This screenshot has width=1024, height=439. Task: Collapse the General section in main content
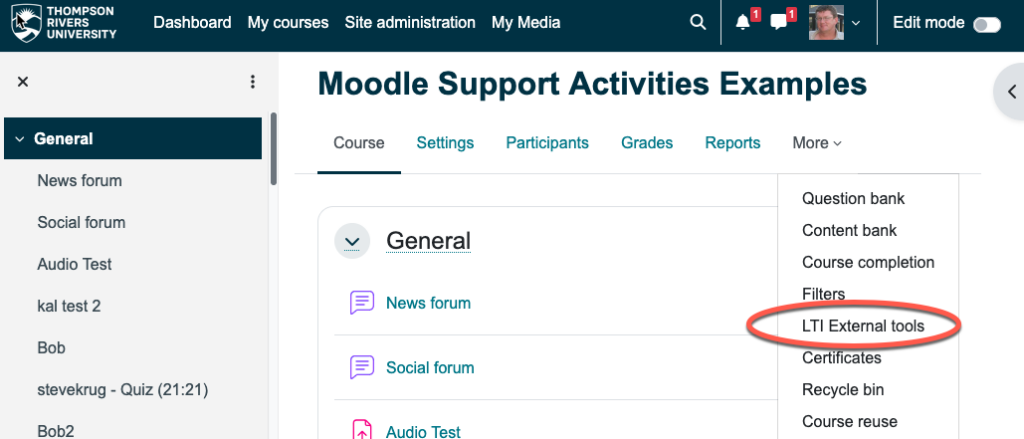click(x=352, y=241)
